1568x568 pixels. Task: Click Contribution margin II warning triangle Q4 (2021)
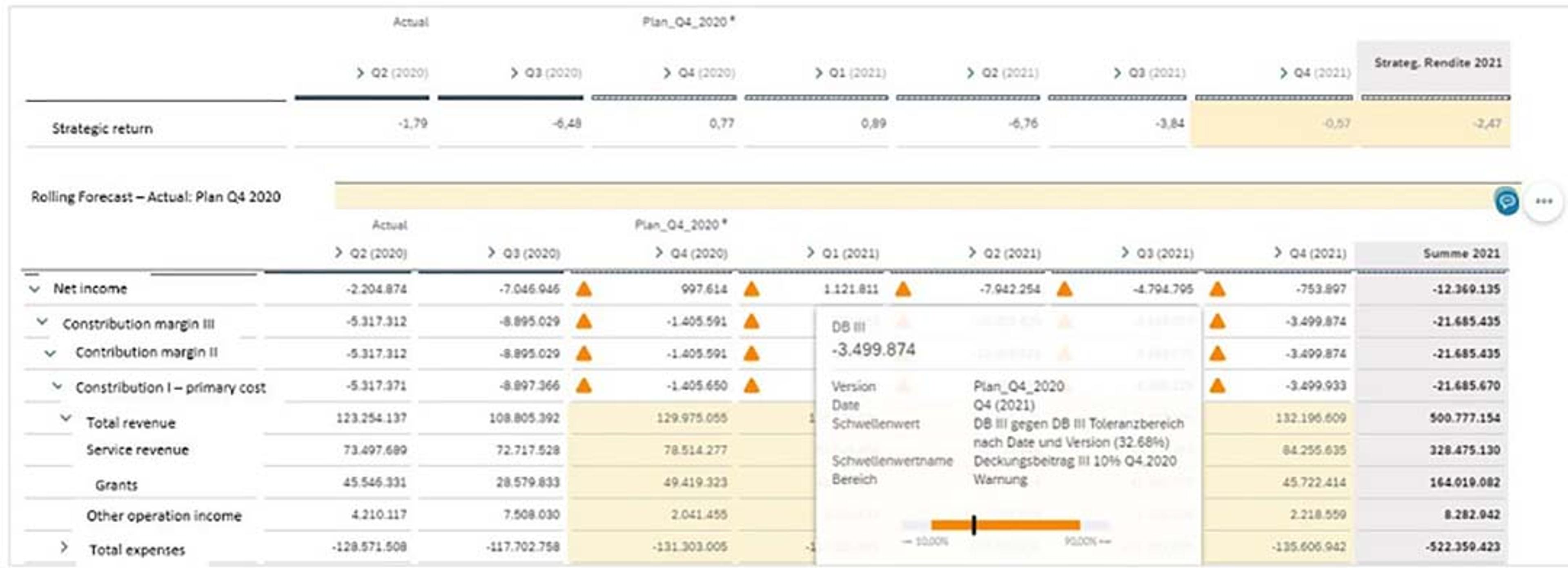click(1217, 353)
